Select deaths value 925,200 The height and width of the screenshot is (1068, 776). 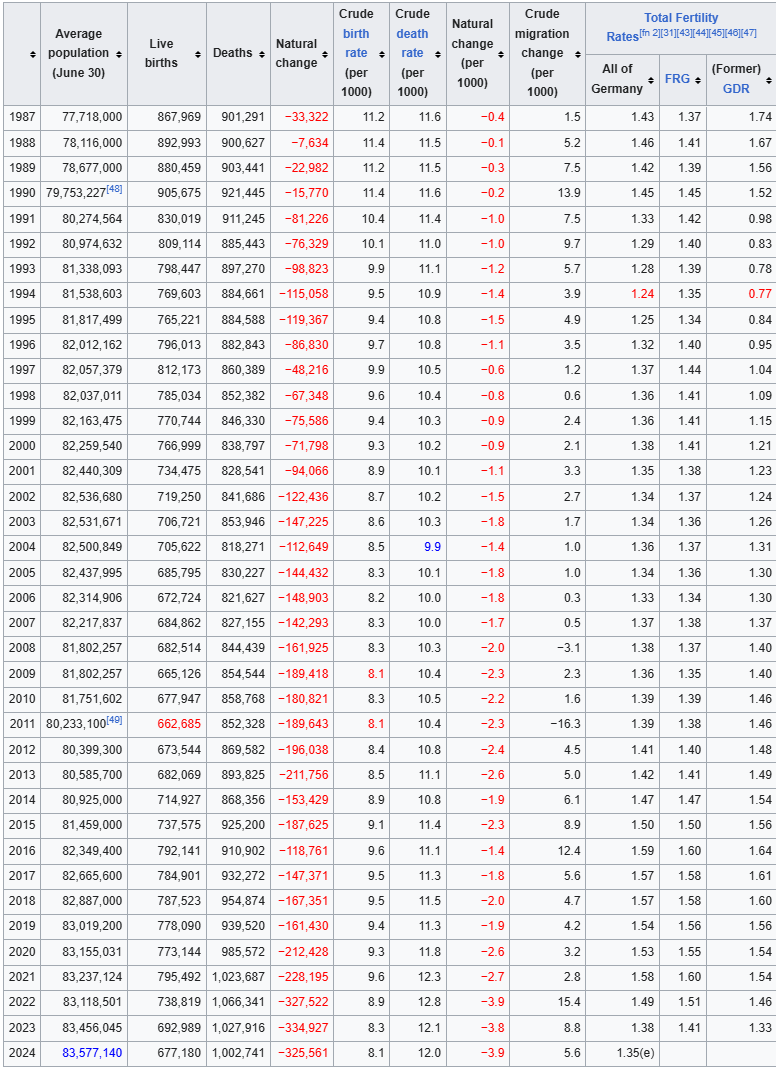tap(243, 825)
